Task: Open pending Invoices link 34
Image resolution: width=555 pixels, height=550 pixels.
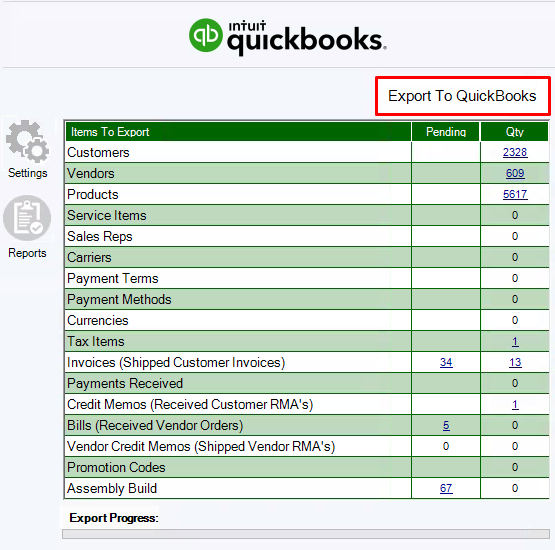Action: 446,362
